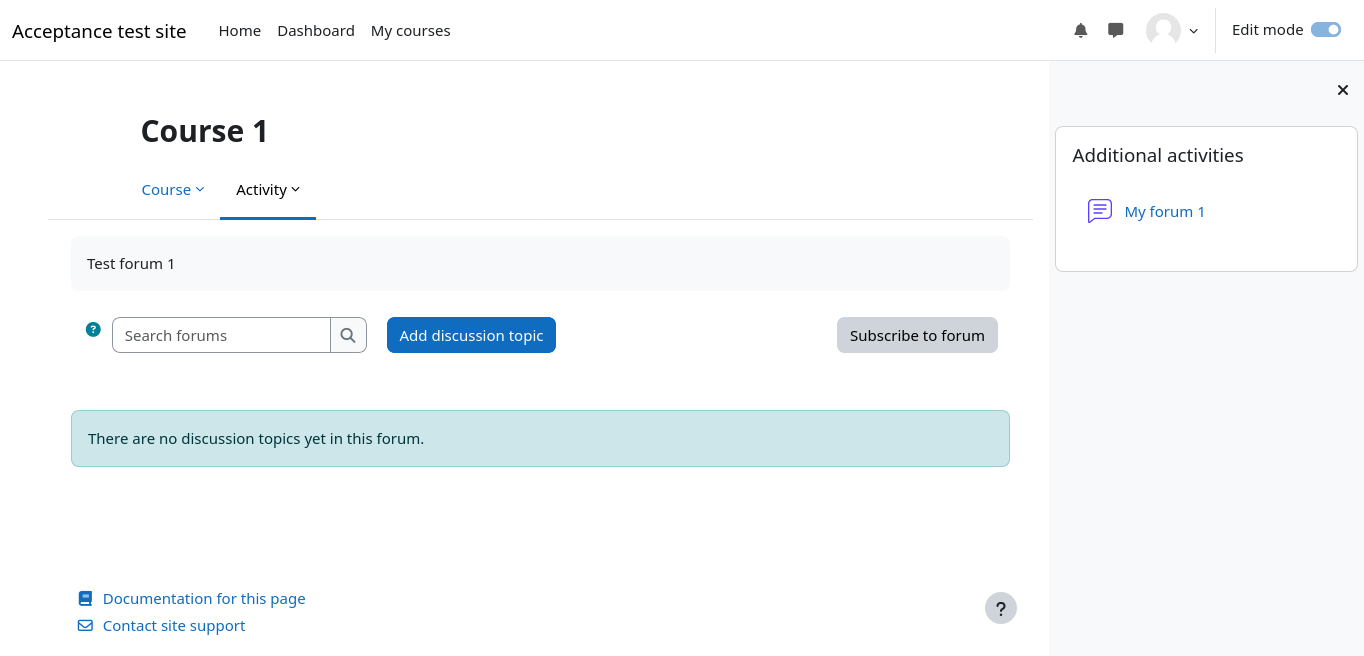Click the documentation book icon

pyautogui.click(x=85, y=599)
